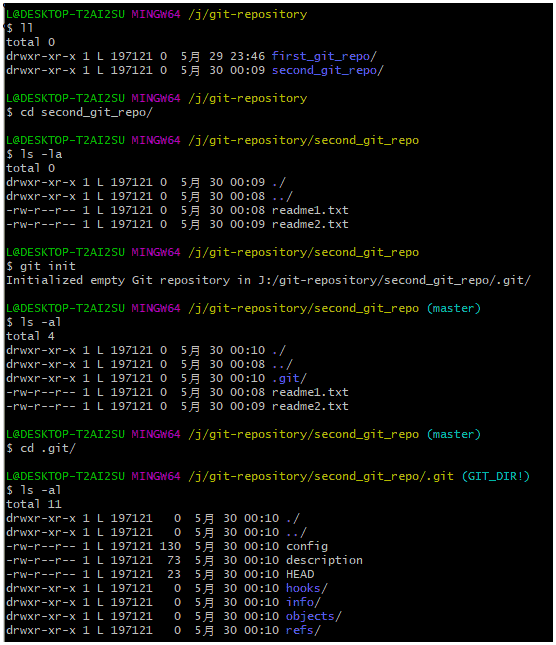The height and width of the screenshot is (645, 556).
Task: Click the first_git_repo/ directory name
Action: 324,56
